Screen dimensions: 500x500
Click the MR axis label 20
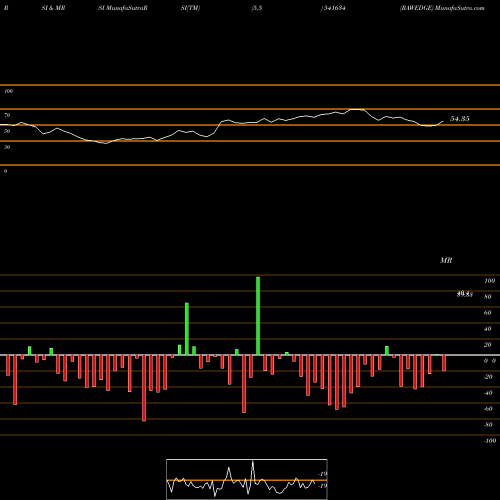click(x=488, y=345)
